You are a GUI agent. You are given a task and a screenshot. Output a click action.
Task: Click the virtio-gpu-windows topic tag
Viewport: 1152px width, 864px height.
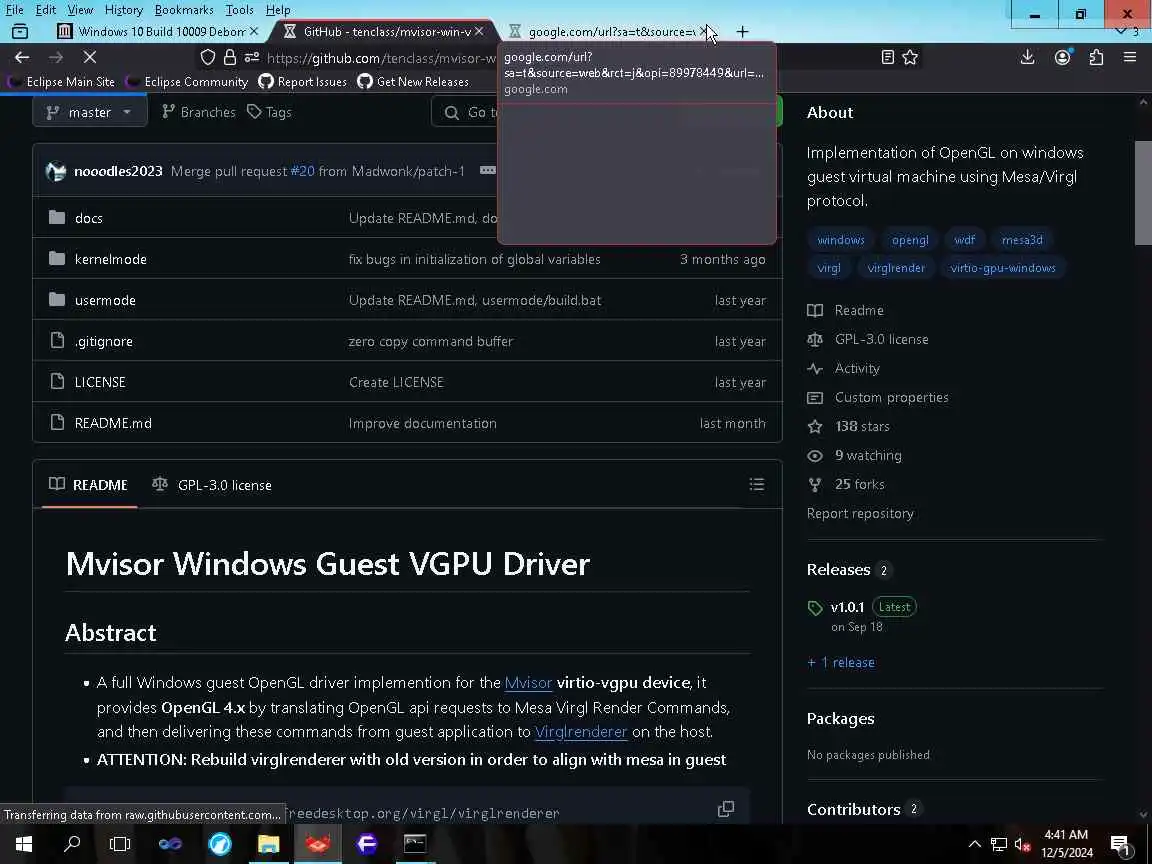[1003, 268]
